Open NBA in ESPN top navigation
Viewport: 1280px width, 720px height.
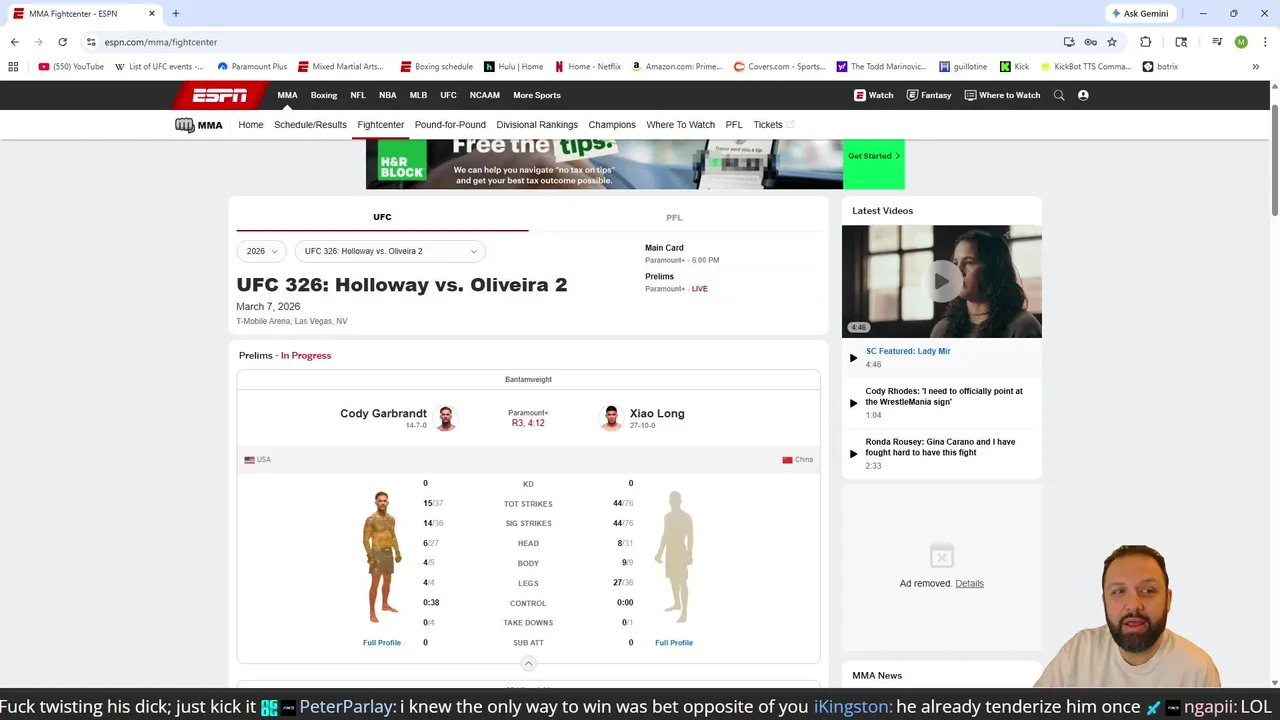click(x=387, y=95)
